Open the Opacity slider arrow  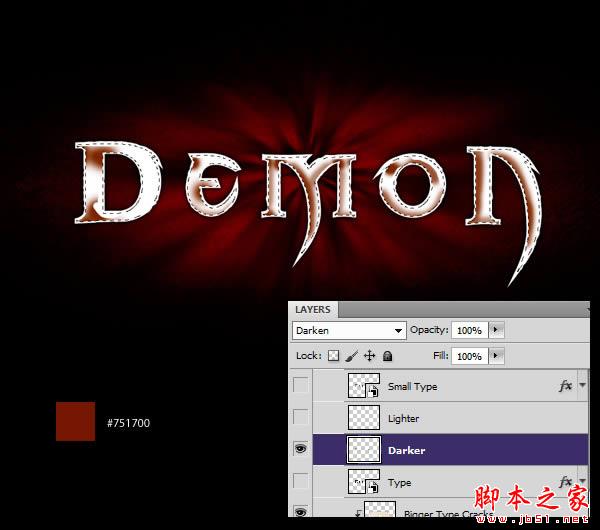click(496, 330)
